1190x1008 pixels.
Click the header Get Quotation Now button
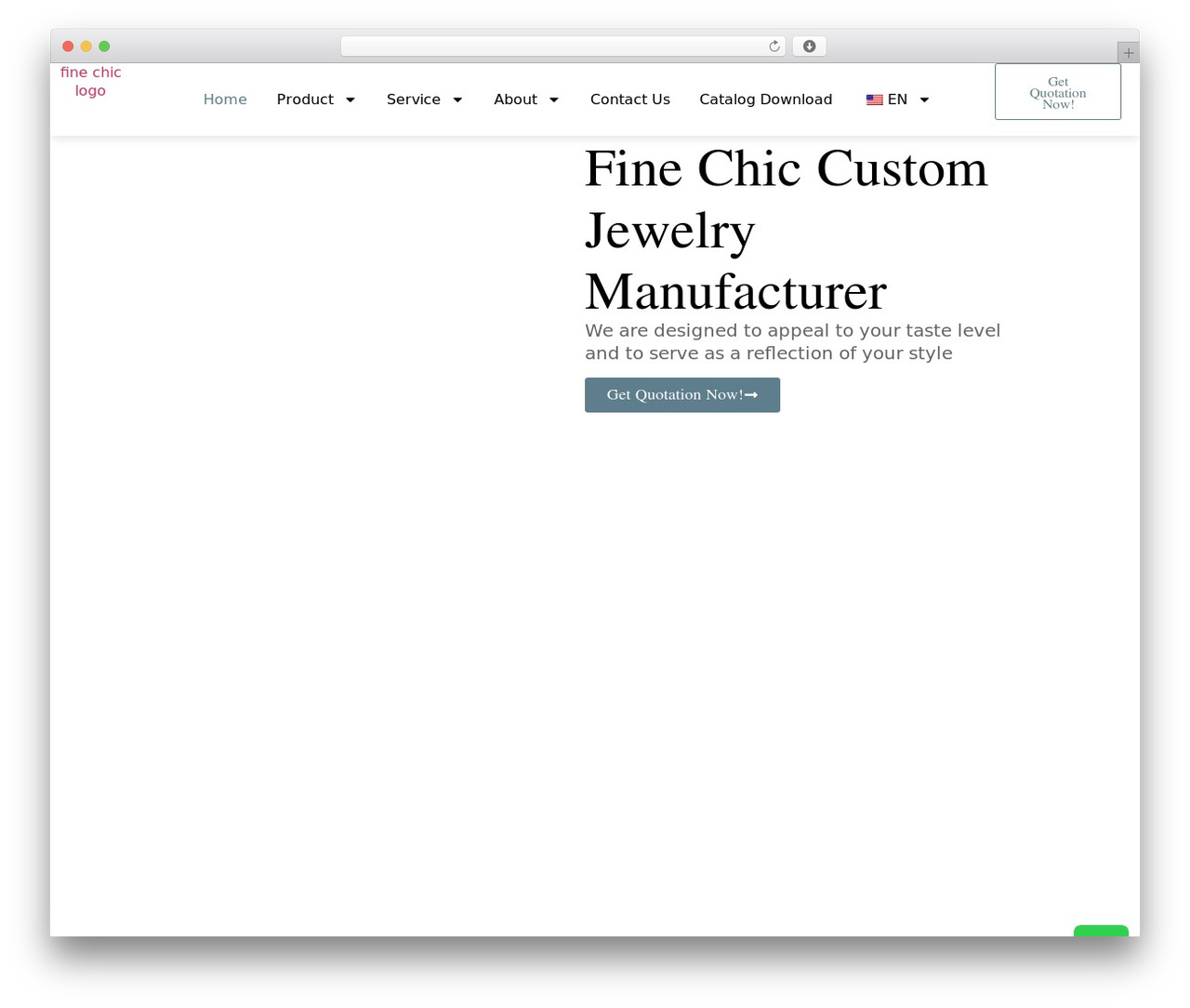click(x=1058, y=92)
